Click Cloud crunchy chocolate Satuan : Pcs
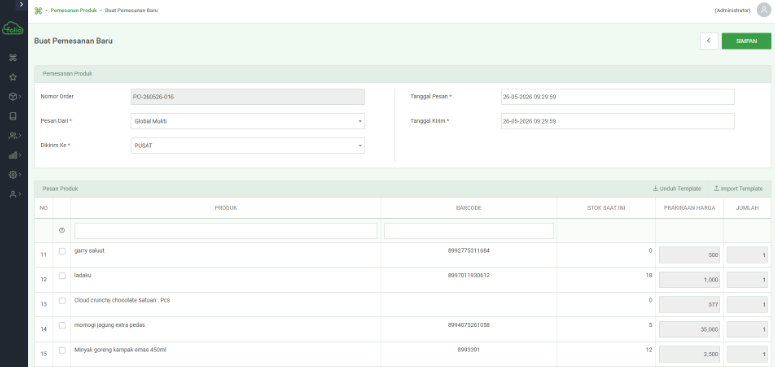Image resolution: width=775 pixels, height=367 pixels. pos(122,300)
